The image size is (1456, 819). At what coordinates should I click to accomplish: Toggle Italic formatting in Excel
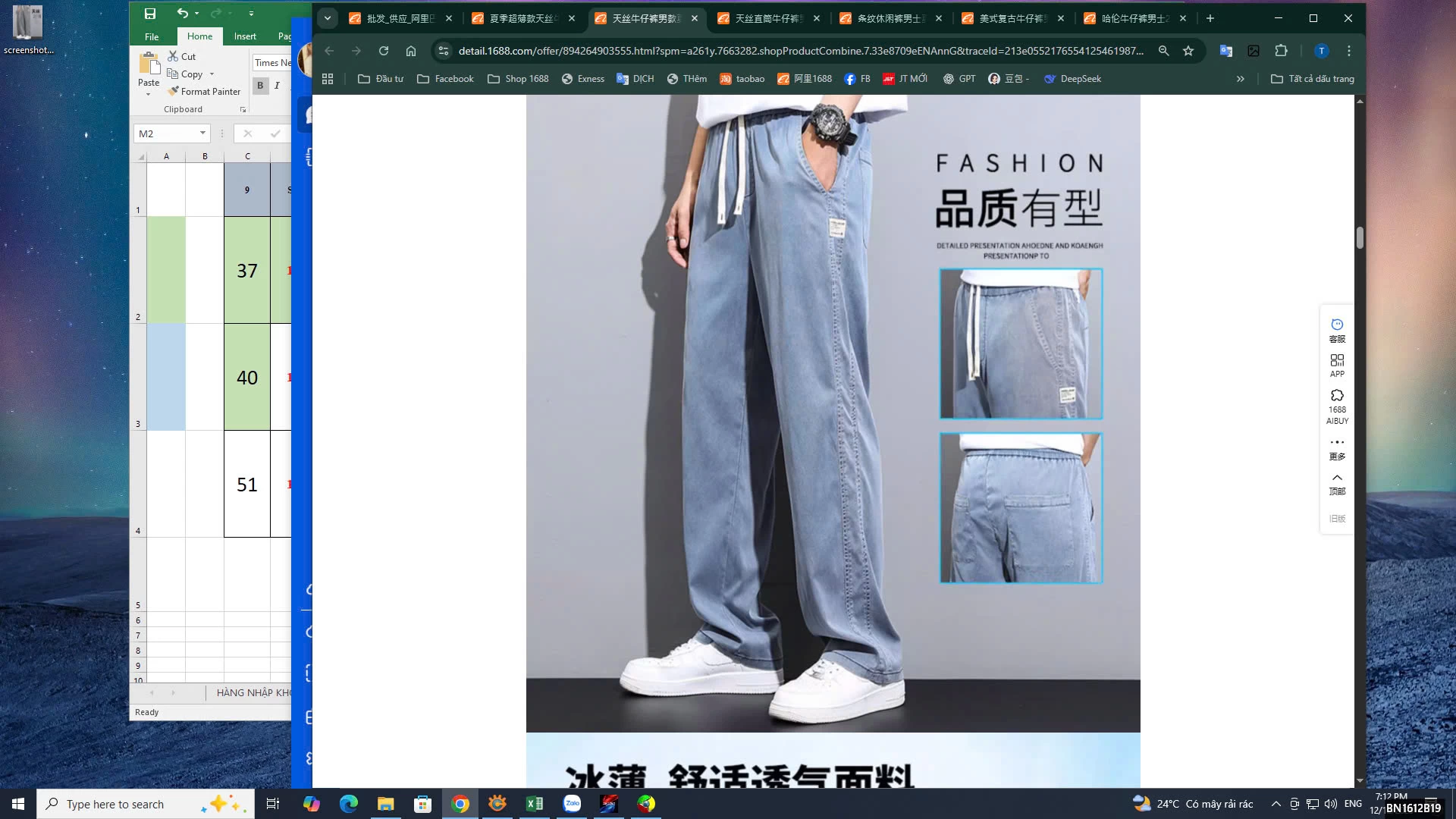click(x=277, y=86)
